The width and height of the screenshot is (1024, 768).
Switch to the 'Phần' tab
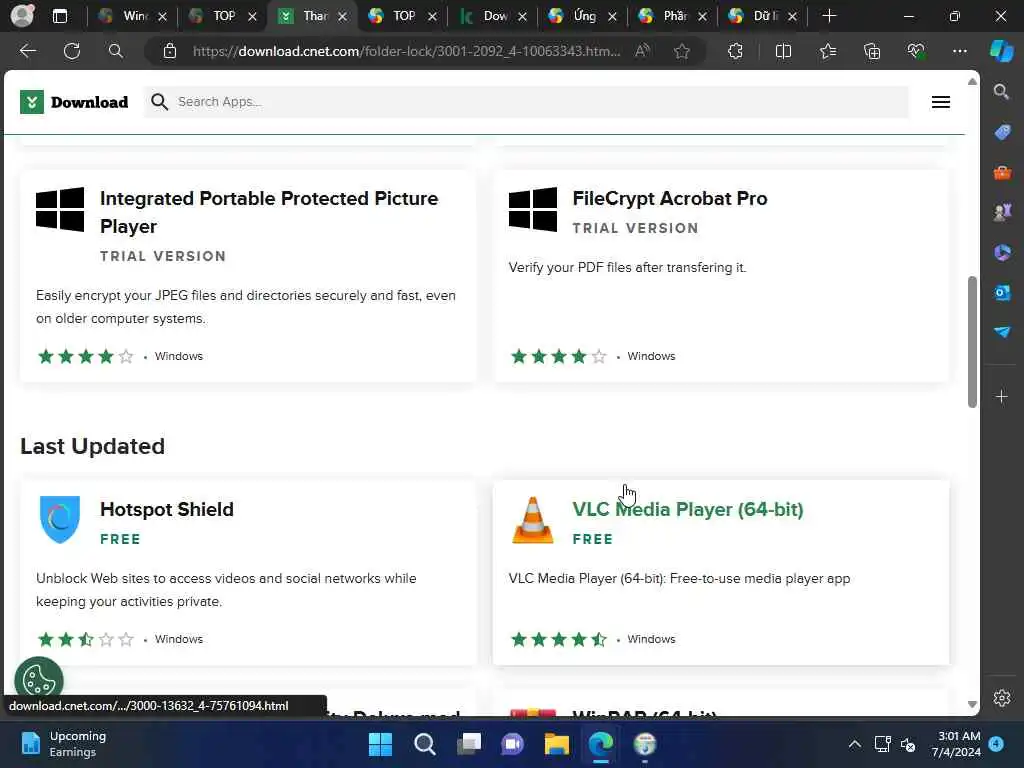(673, 16)
